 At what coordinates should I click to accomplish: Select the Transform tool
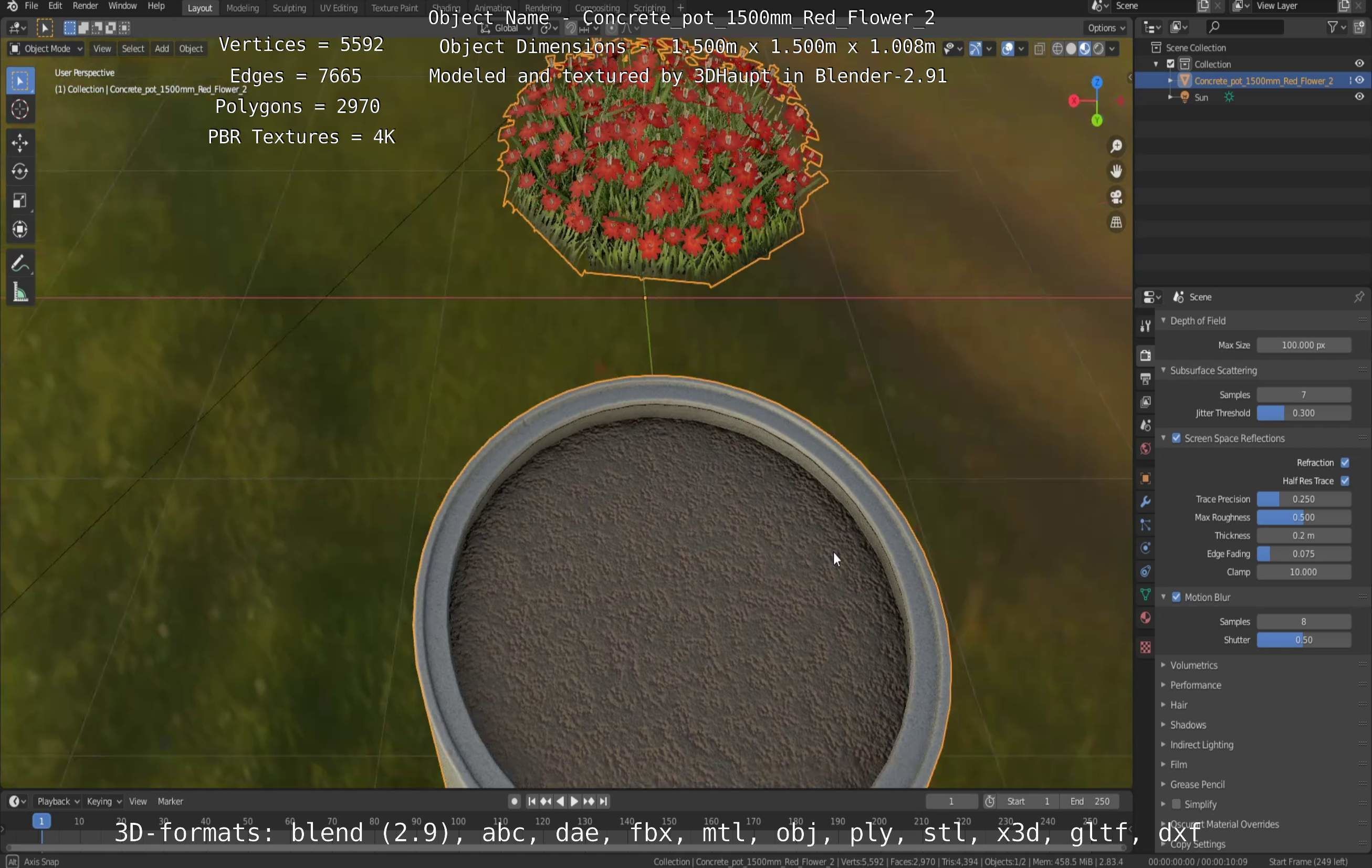point(20,229)
